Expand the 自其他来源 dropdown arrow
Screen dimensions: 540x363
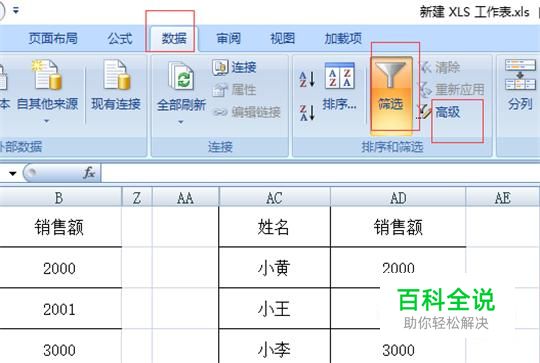[46, 121]
